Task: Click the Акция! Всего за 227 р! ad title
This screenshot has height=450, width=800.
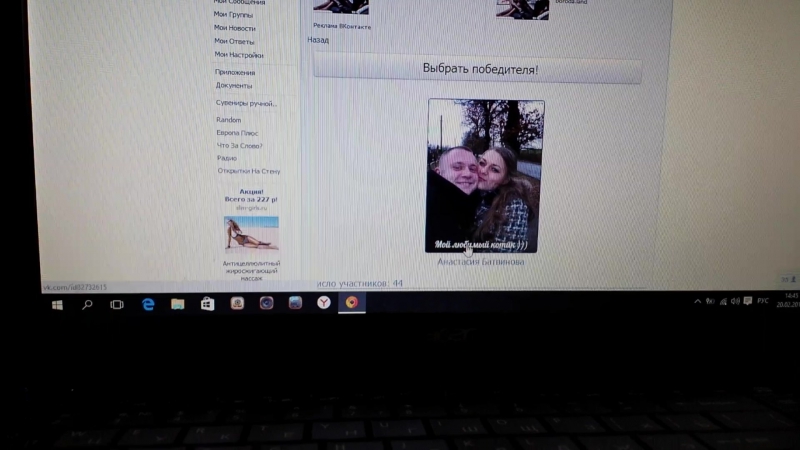Action: (251, 195)
